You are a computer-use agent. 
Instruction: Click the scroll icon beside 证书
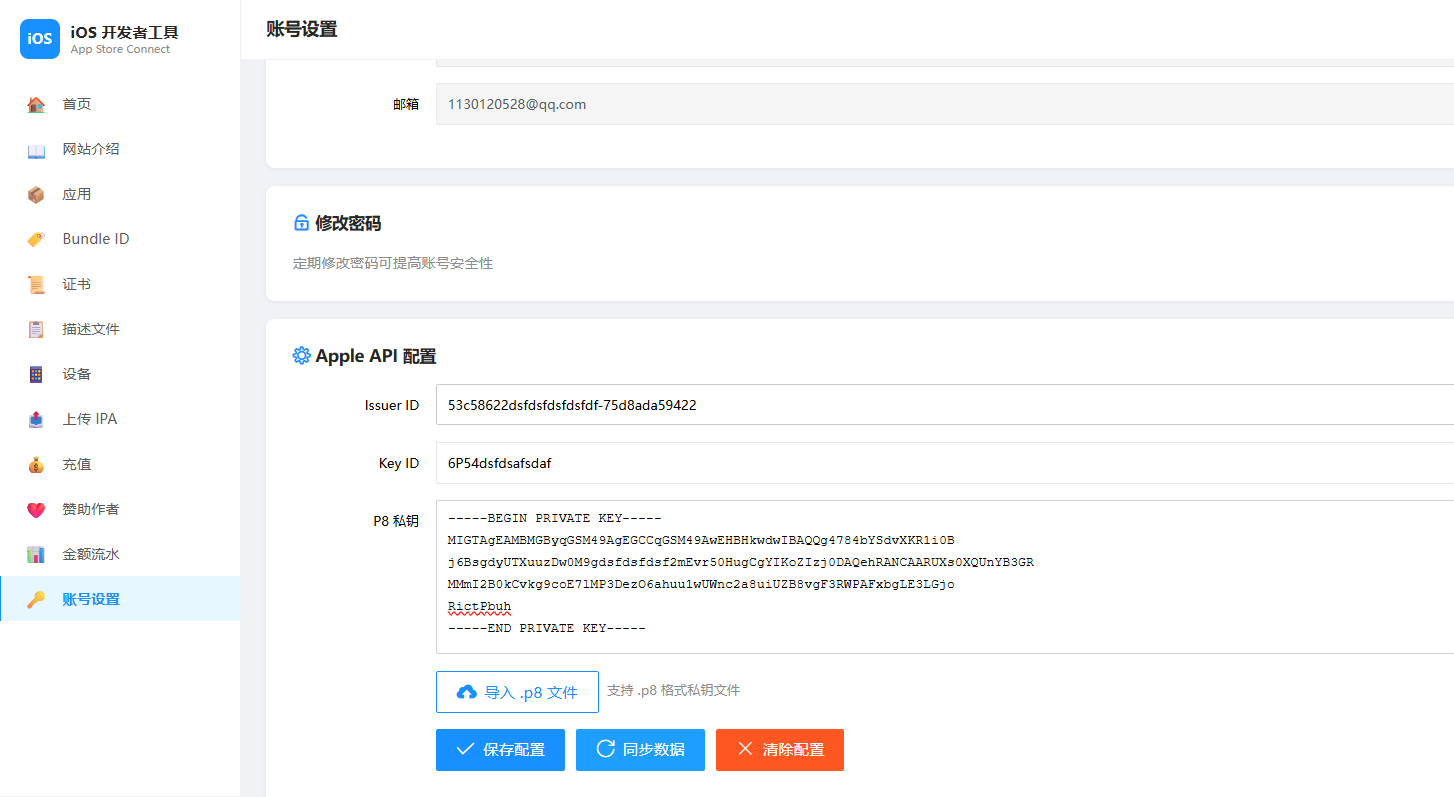(x=36, y=285)
